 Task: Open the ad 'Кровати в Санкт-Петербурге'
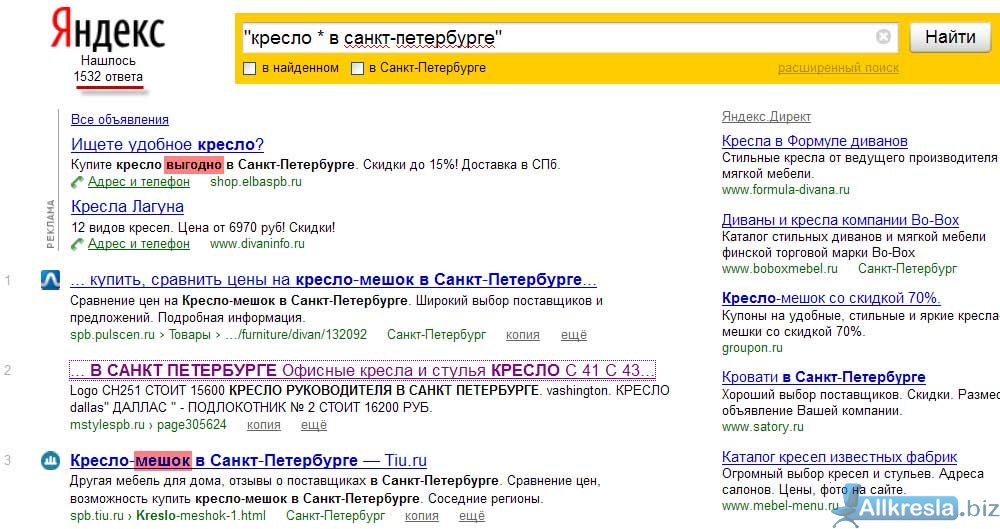[823, 376]
